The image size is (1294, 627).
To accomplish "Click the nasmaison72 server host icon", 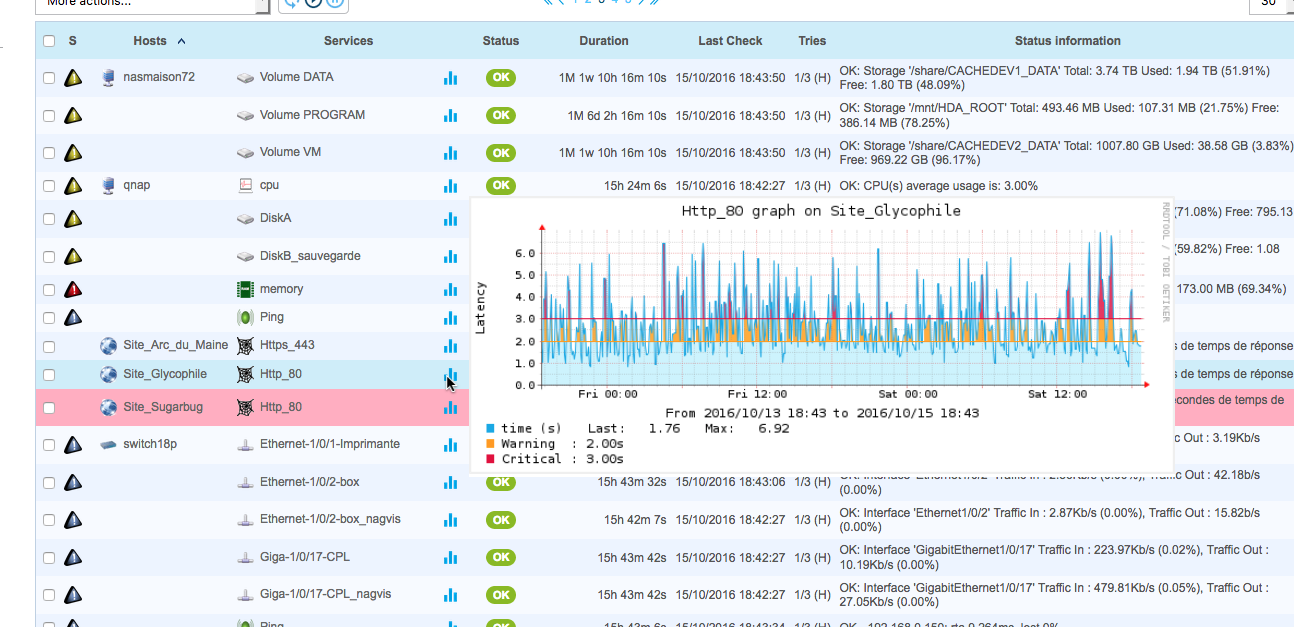I will pos(109,77).
